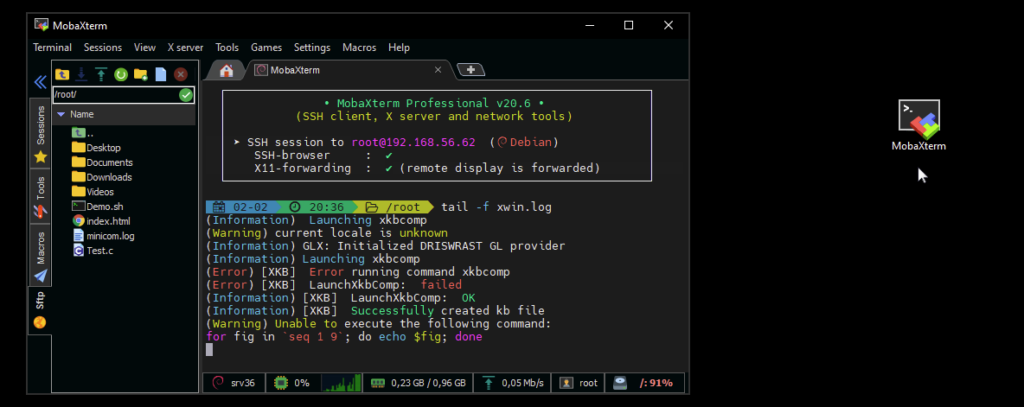Image resolution: width=1024 pixels, height=407 pixels.
Task: Click the 'Successfully created kb file' line
Action: (x=376, y=311)
